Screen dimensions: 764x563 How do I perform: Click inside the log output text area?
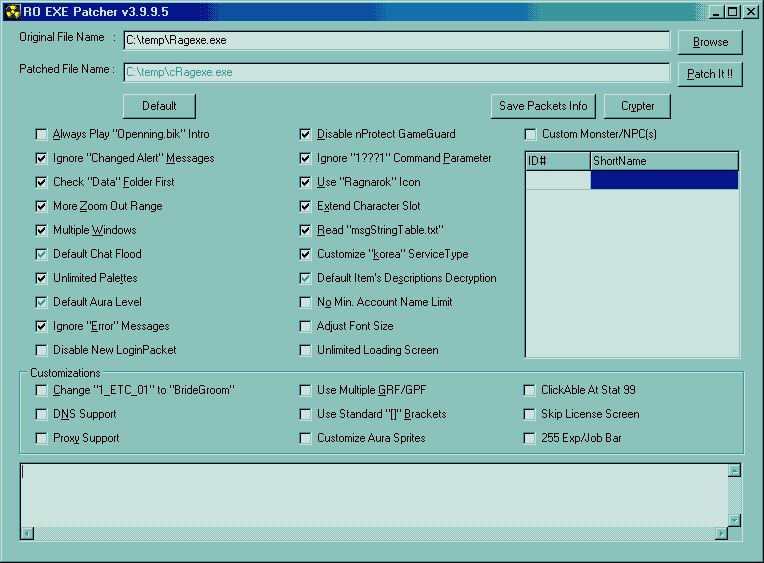(x=374, y=495)
